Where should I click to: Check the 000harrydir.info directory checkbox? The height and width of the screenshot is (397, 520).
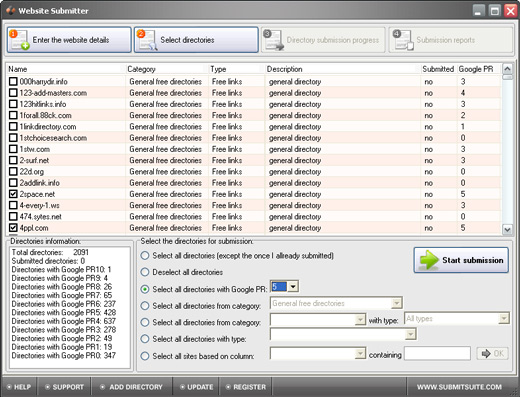(x=13, y=81)
